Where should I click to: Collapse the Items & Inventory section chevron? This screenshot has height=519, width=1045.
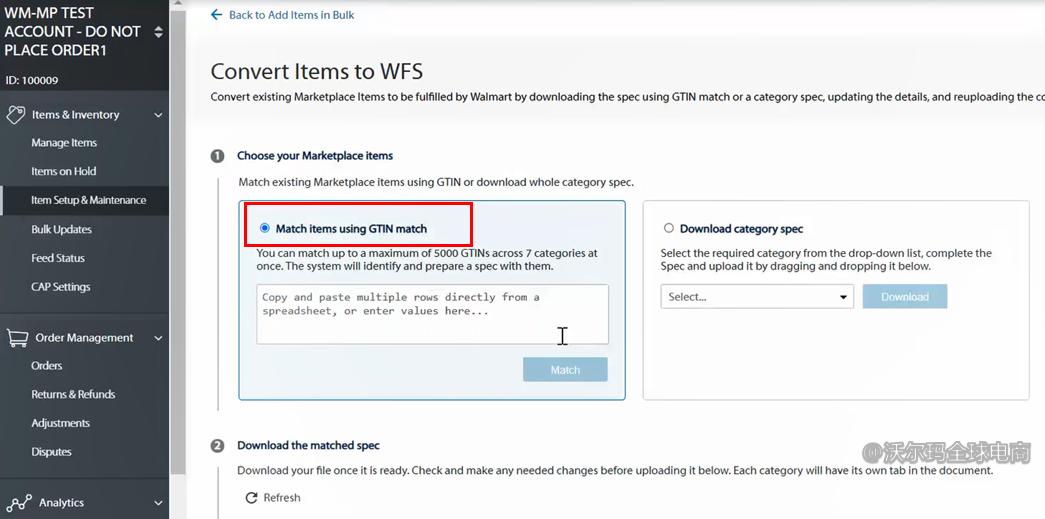pos(158,115)
